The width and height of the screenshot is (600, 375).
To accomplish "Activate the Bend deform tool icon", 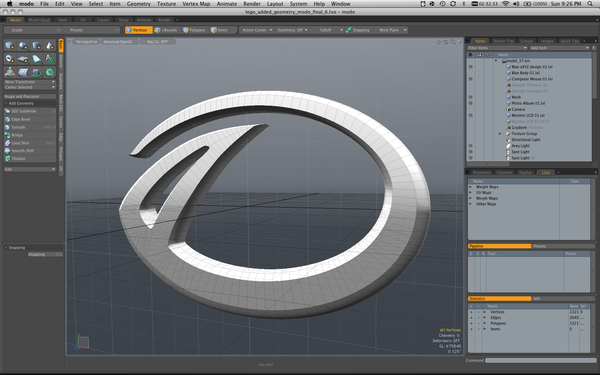I will (23, 72).
